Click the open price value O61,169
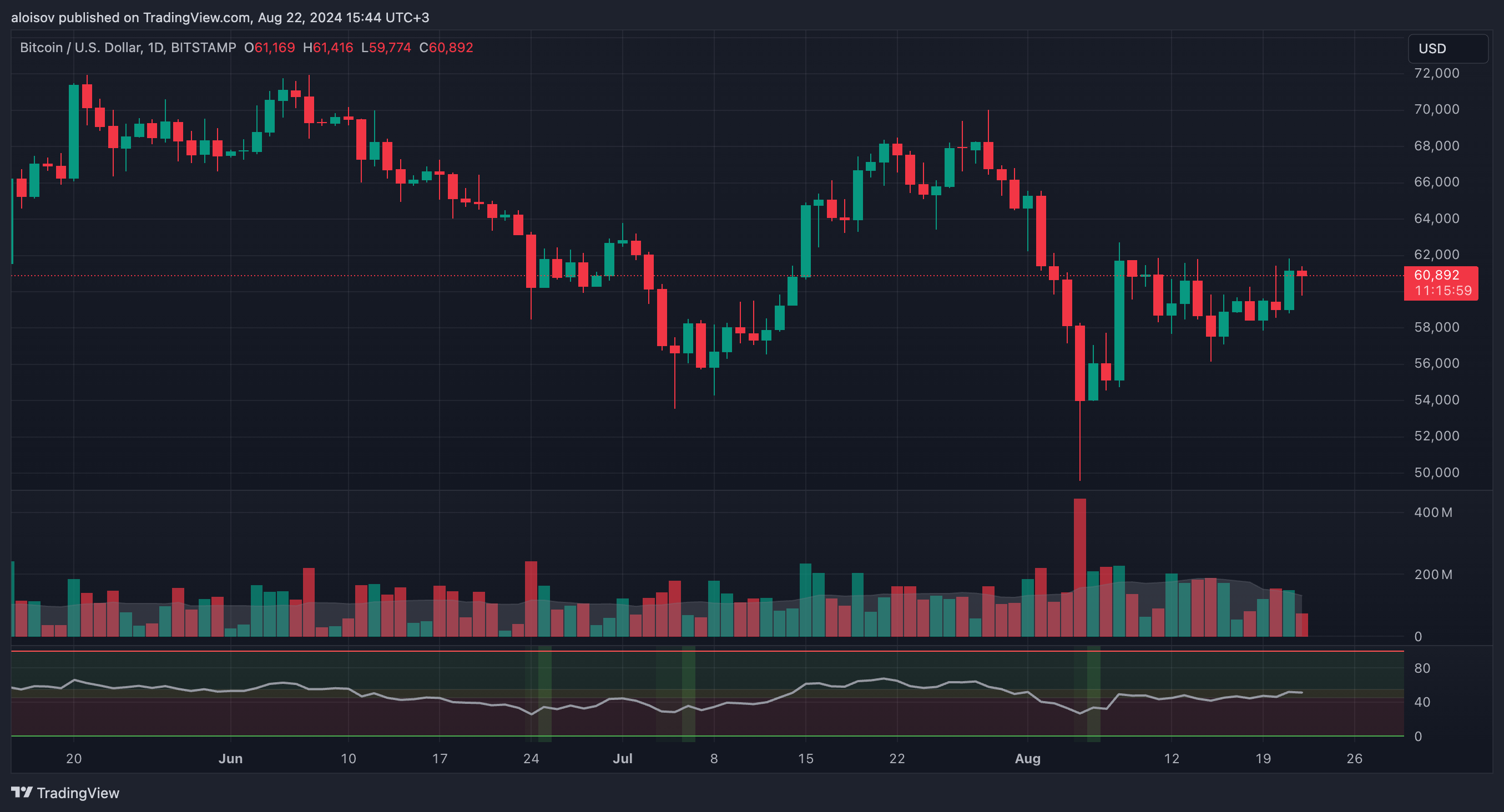This screenshot has width=1504, height=812. (270, 48)
